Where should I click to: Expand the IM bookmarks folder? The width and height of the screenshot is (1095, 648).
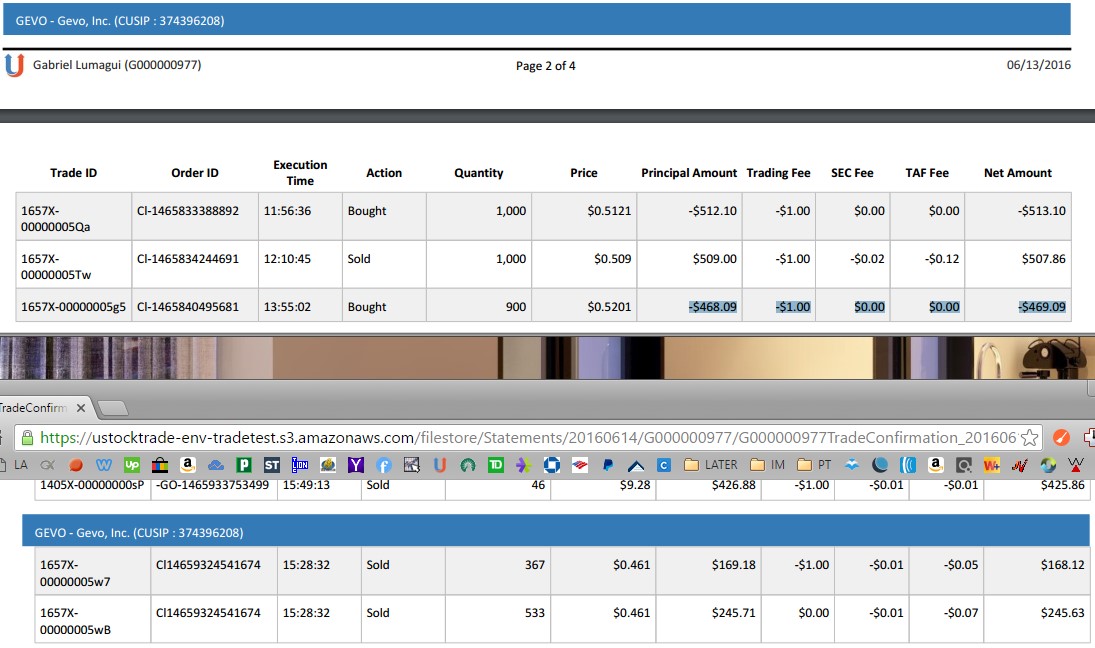click(767, 465)
